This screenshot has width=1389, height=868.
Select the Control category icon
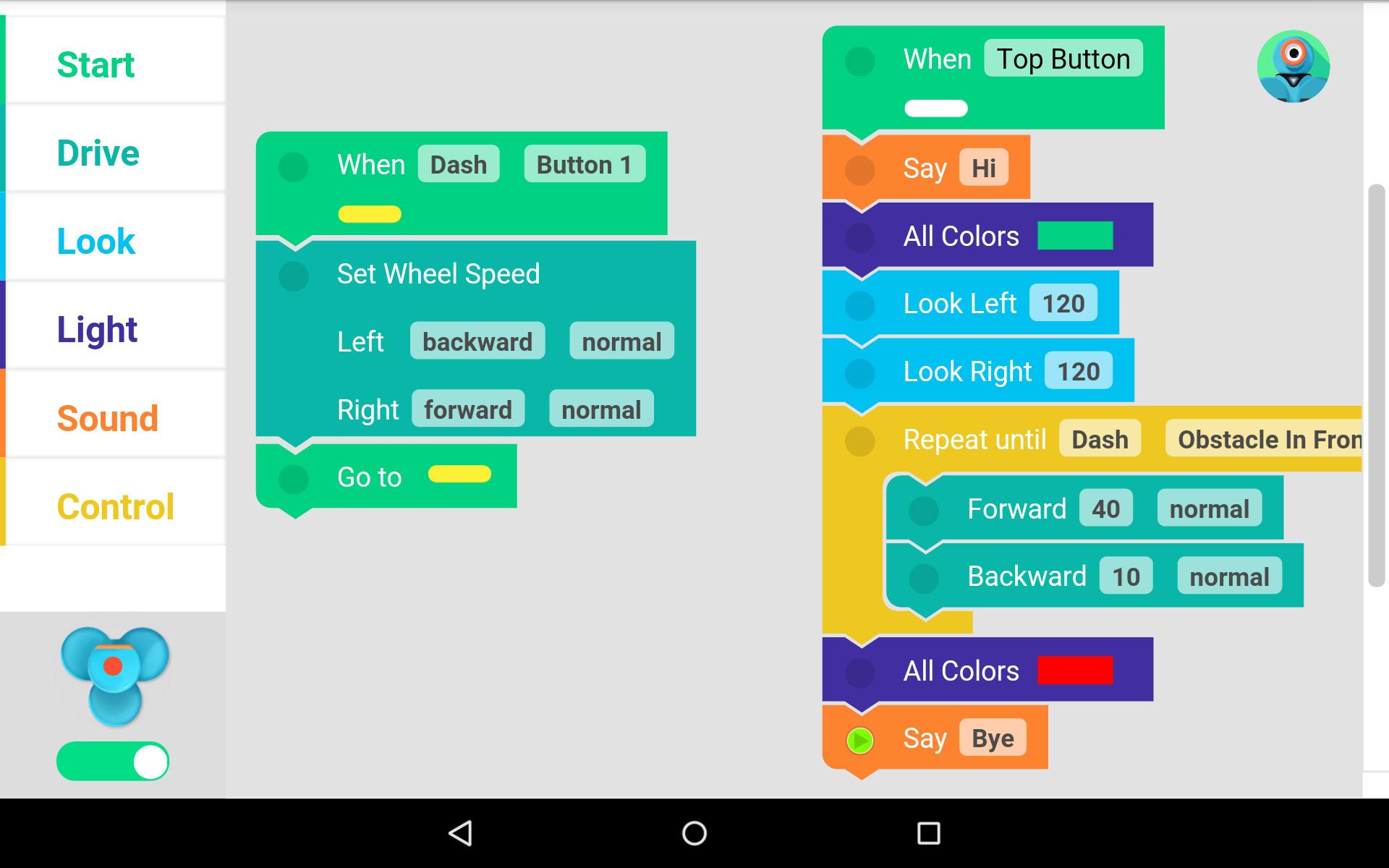[112, 506]
